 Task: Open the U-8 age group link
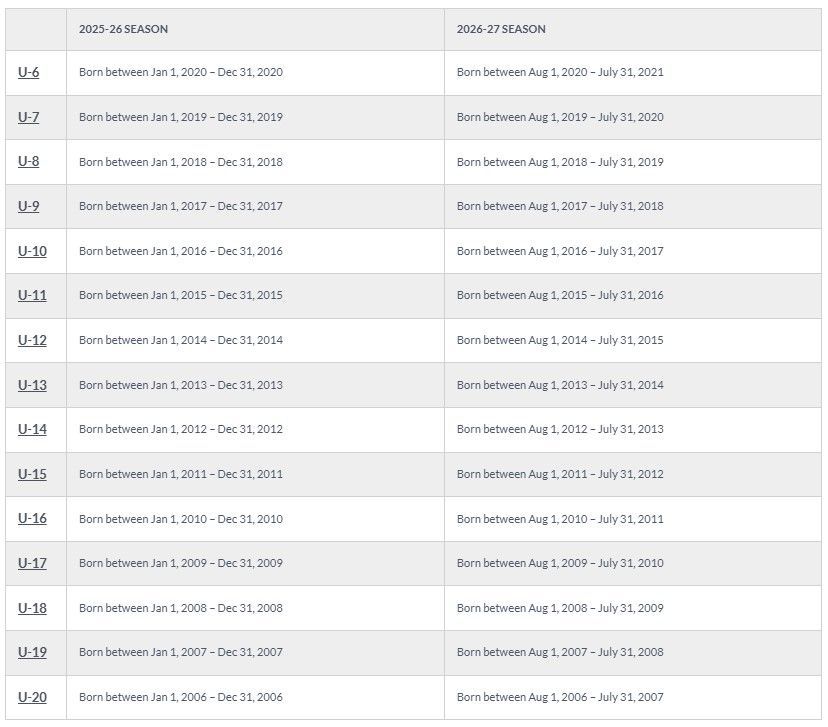28,162
